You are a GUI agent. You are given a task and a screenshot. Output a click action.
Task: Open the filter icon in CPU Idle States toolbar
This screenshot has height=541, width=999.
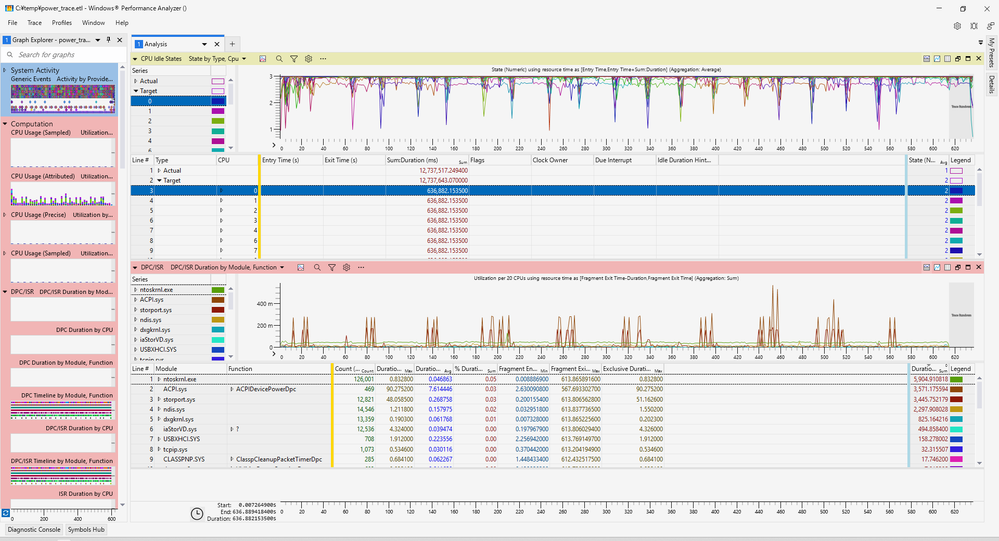tap(294, 59)
